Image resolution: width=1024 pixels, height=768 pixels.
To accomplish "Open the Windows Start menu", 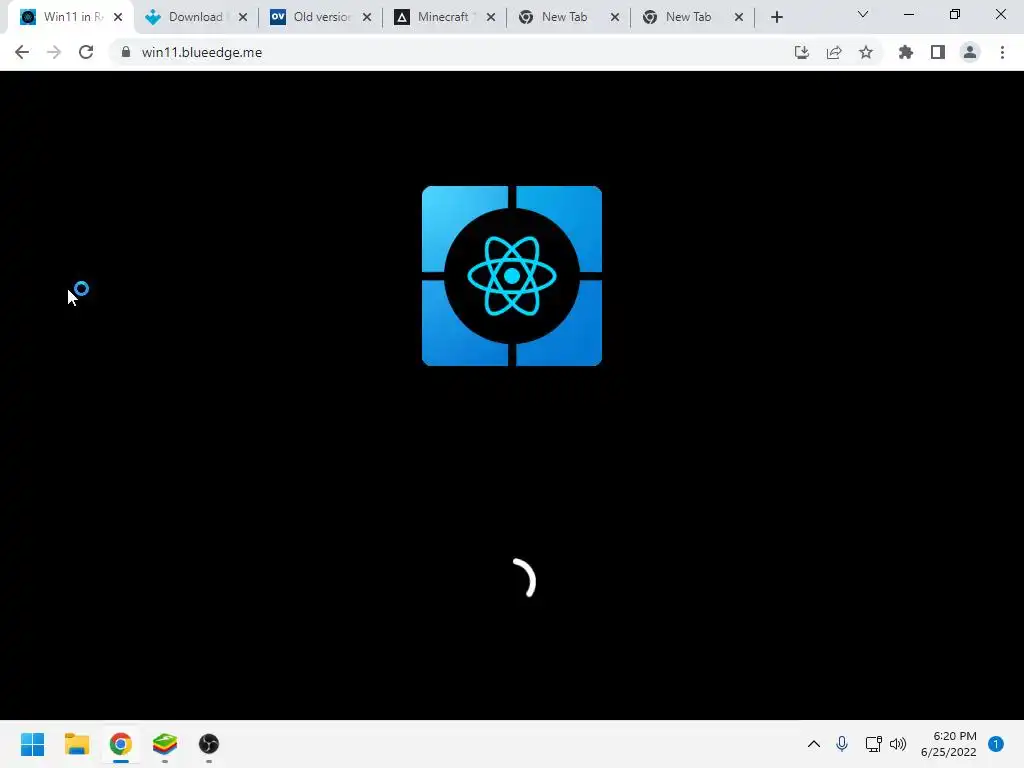I will click(33, 744).
